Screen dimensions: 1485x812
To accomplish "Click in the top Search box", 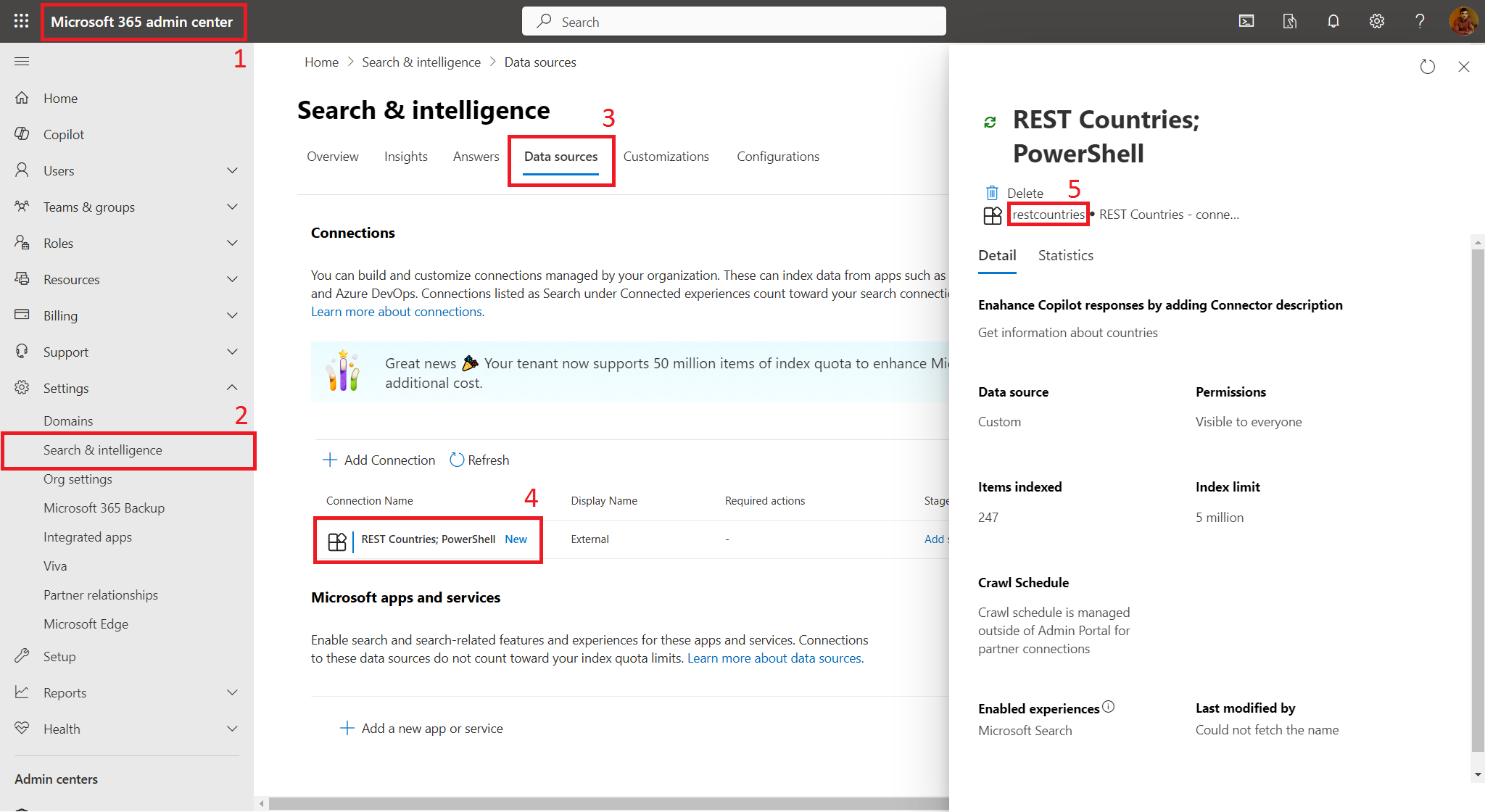I will (x=734, y=22).
